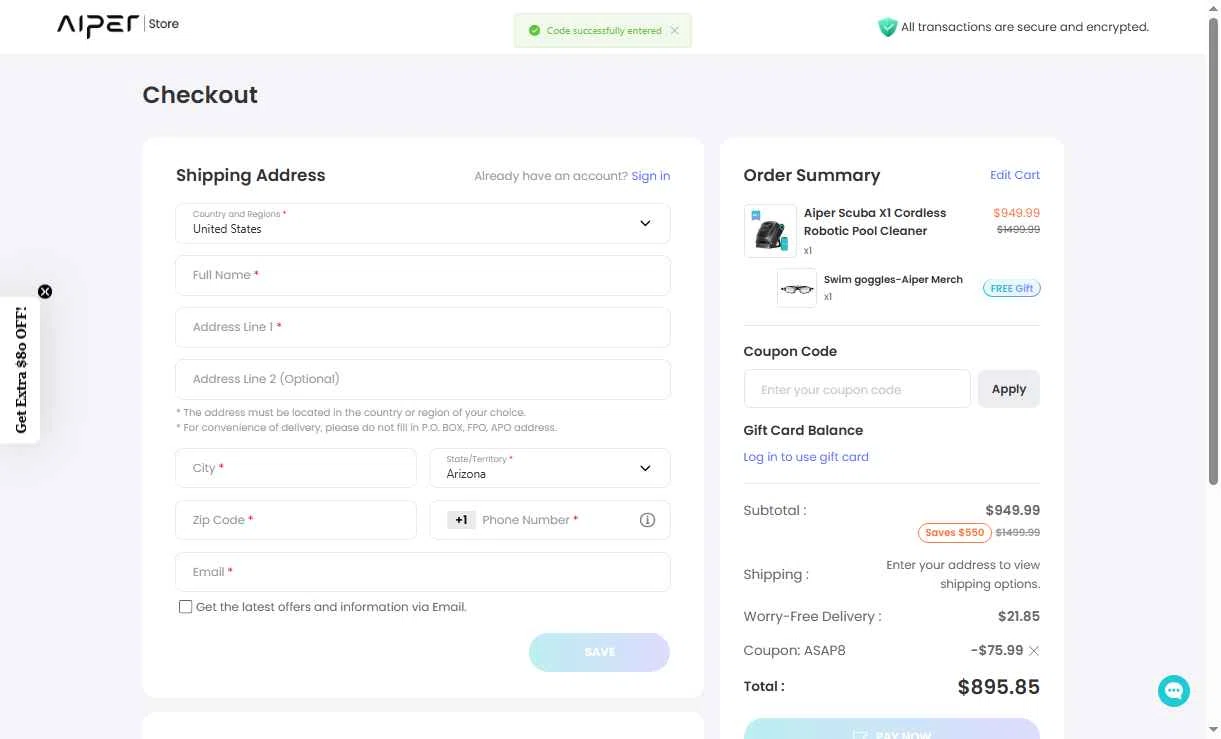Click the total amount $895.85
This screenshot has height=739, width=1221.
coord(998,687)
